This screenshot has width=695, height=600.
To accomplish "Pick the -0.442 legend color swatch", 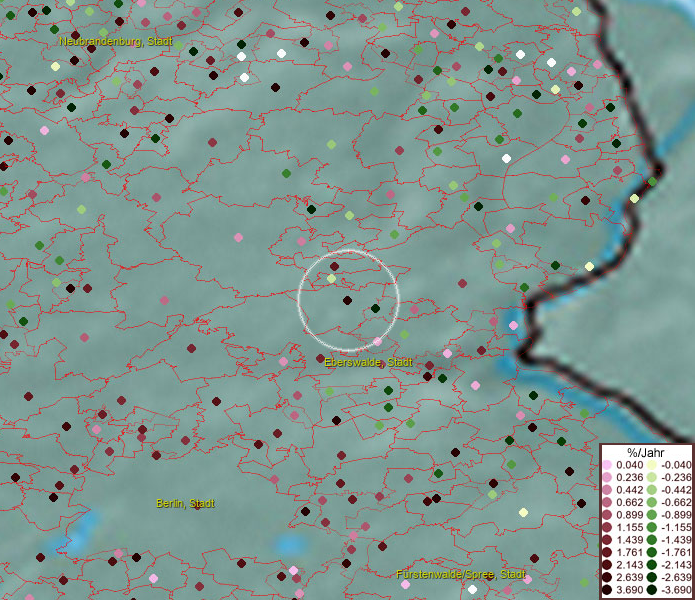I will [652, 490].
